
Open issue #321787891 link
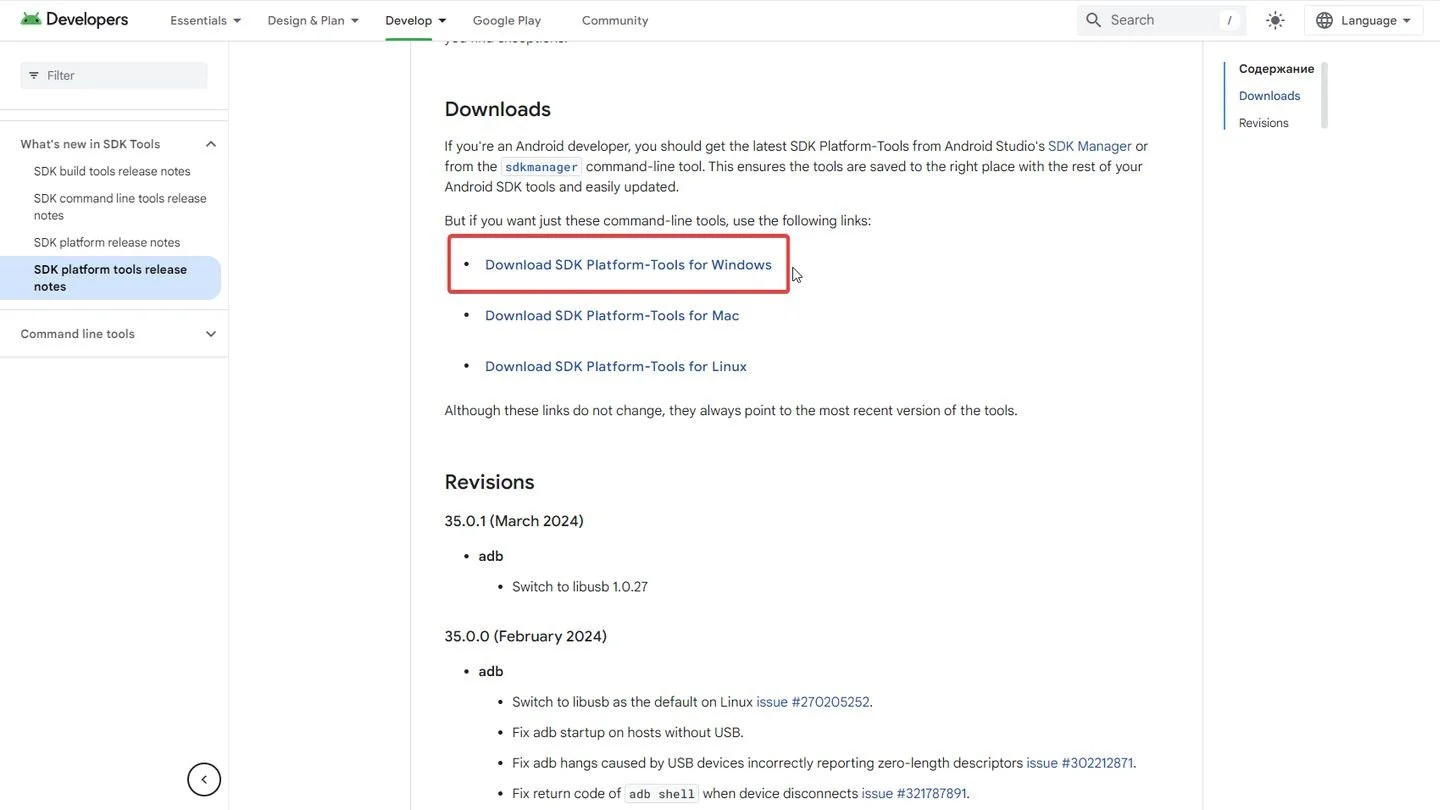(914, 794)
